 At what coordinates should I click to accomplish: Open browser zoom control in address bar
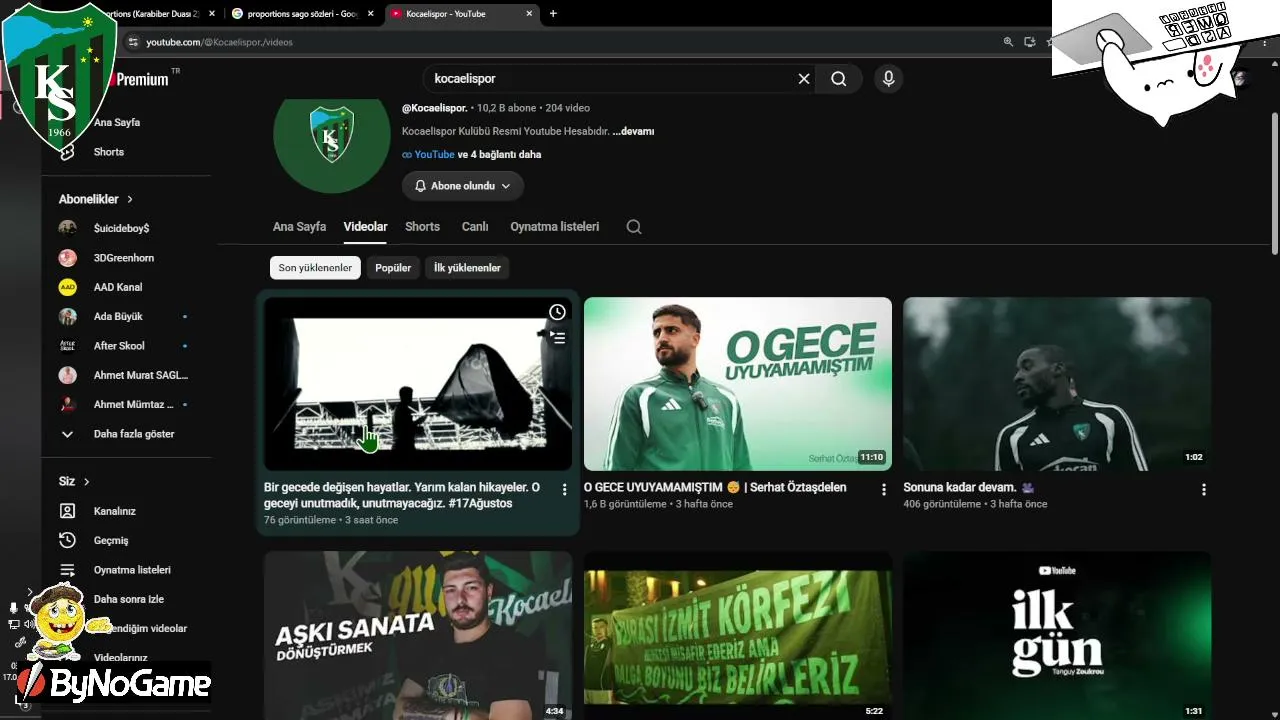[x=1008, y=42]
